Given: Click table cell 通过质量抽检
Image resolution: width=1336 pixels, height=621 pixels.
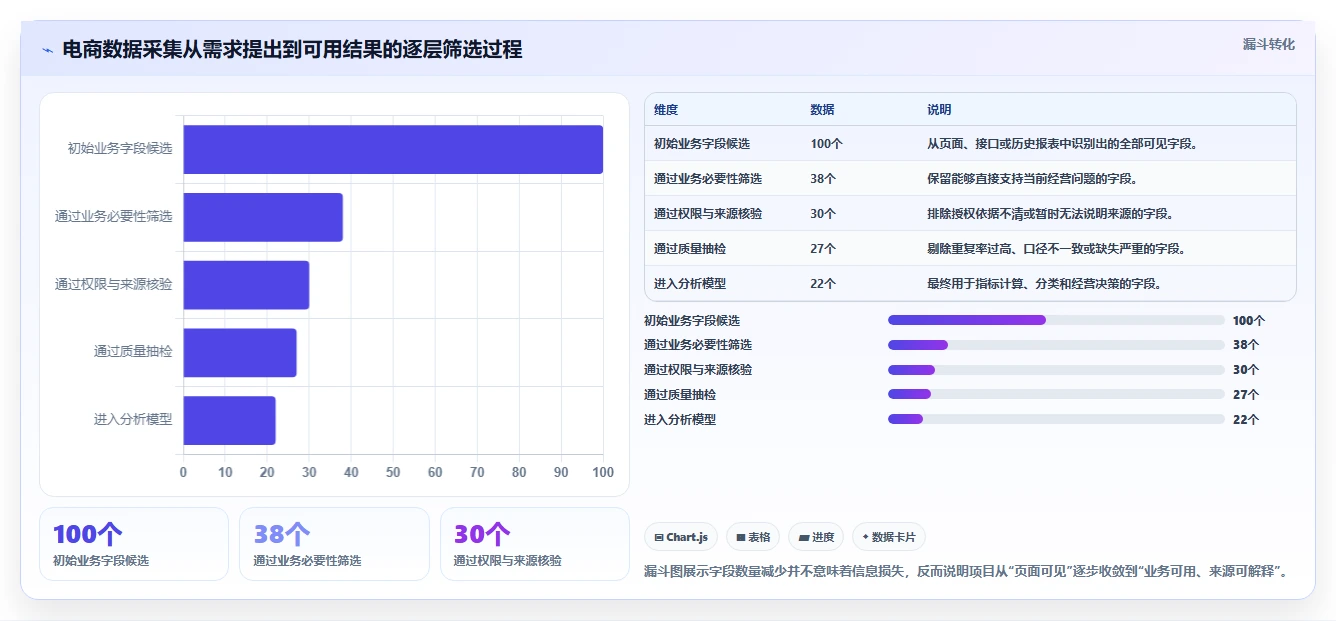Looking at the screenshot, I should (x=690, y=249).
